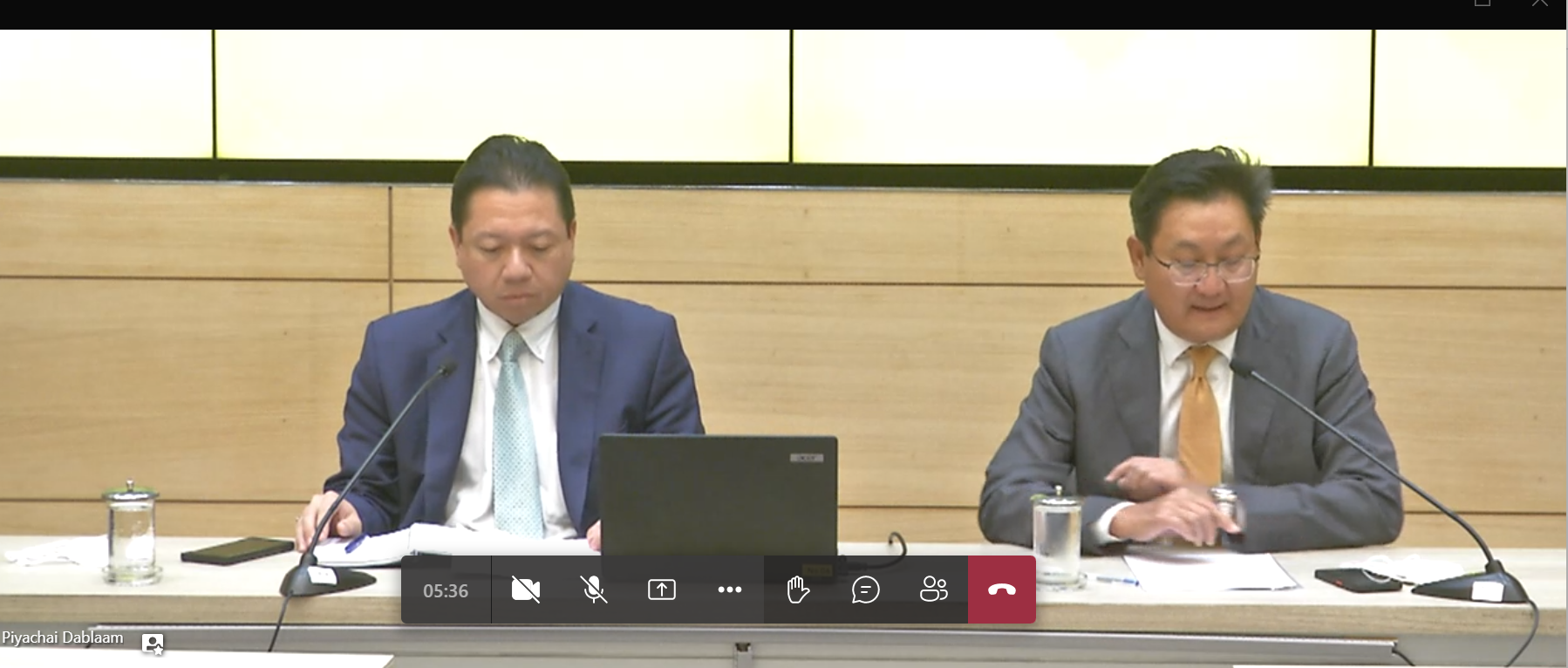Hang up the call with red button
This screenshot has width=1568, height=668.
click(1002, 590)
